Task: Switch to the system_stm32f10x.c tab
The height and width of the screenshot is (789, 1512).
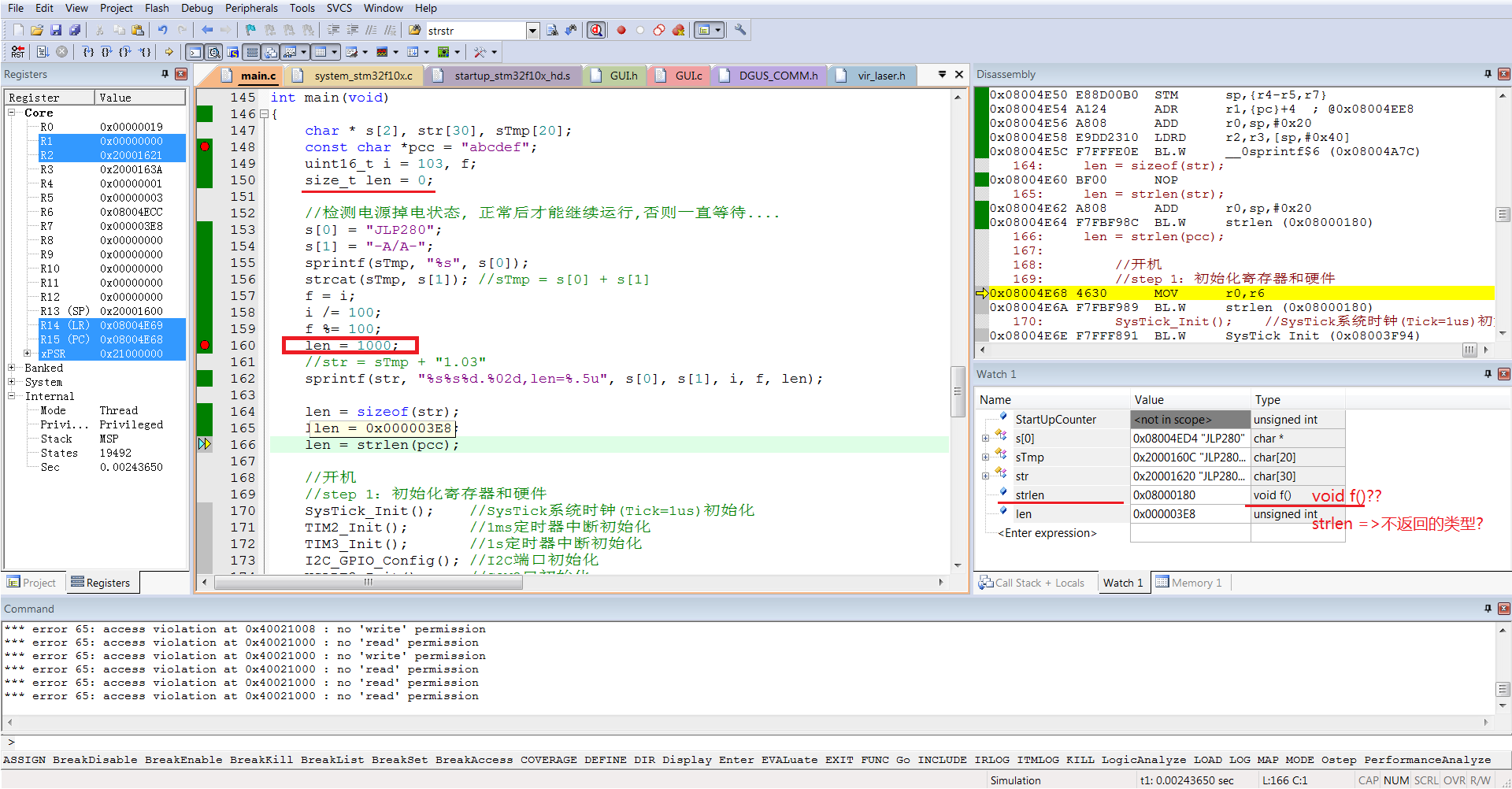Action: (363, 76)
